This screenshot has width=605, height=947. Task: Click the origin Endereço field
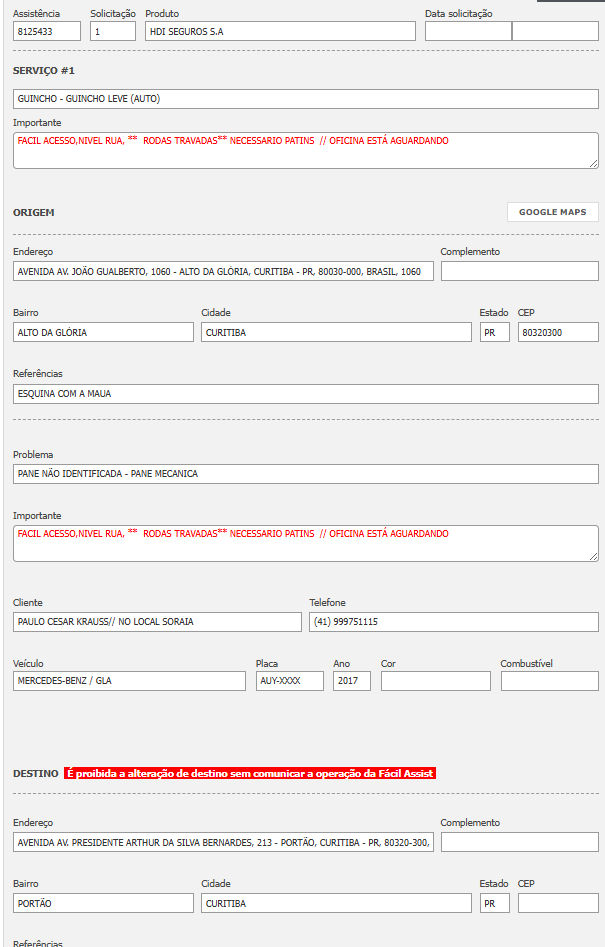point(223,271)
